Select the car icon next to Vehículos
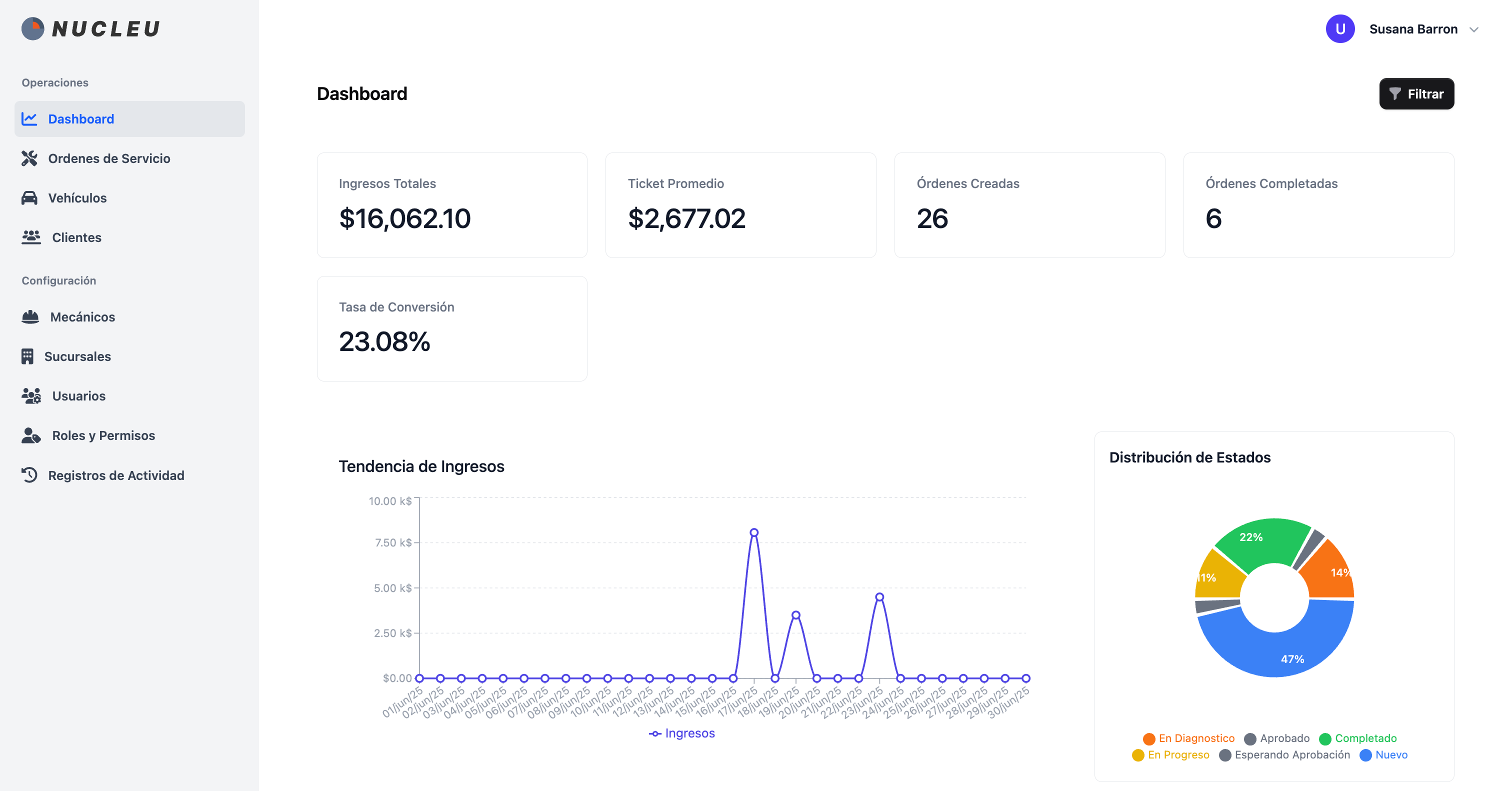1512x791 pixels. [30, 198]
